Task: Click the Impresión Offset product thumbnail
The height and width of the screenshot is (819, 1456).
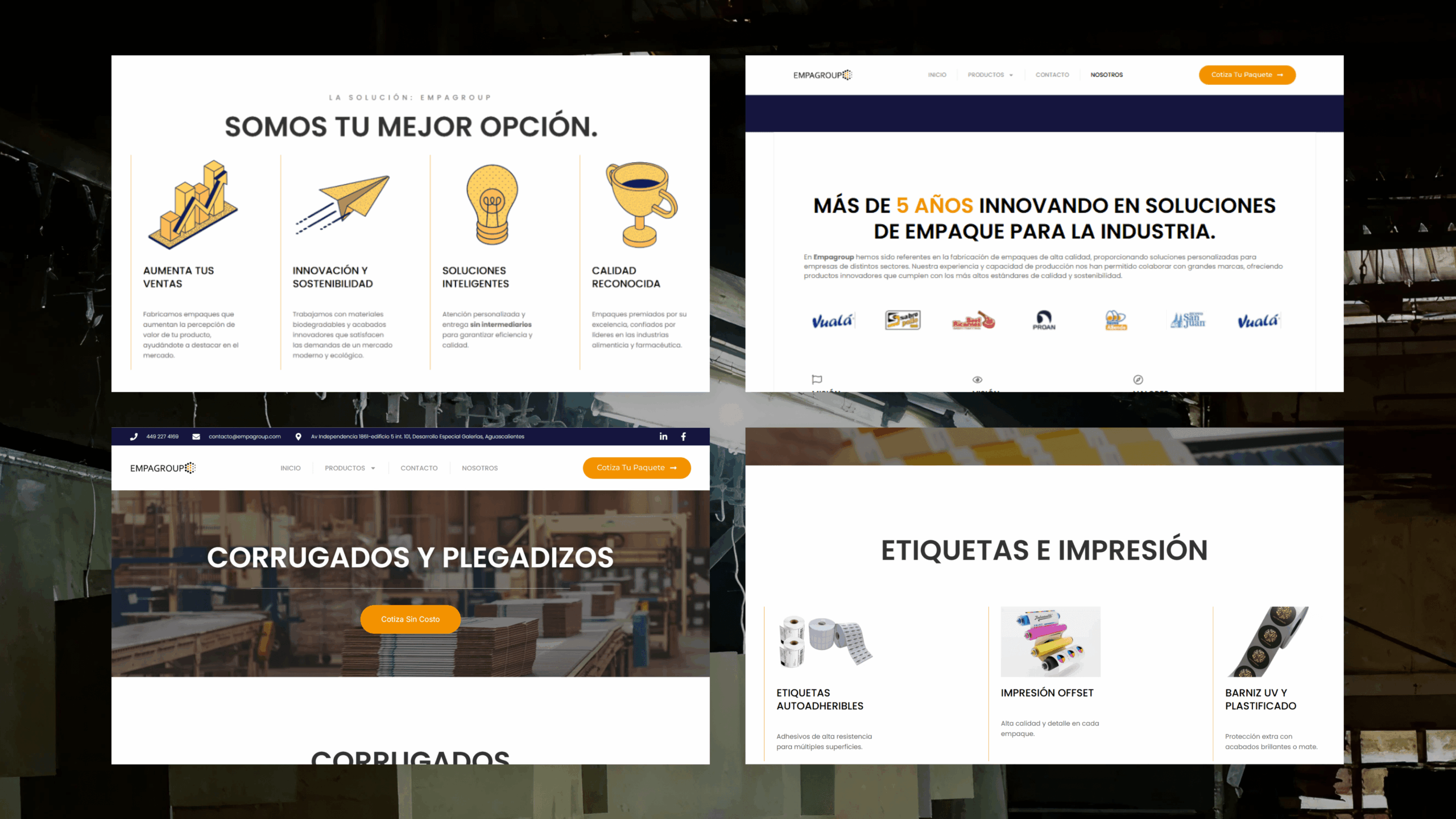Action: [1050, 642]
